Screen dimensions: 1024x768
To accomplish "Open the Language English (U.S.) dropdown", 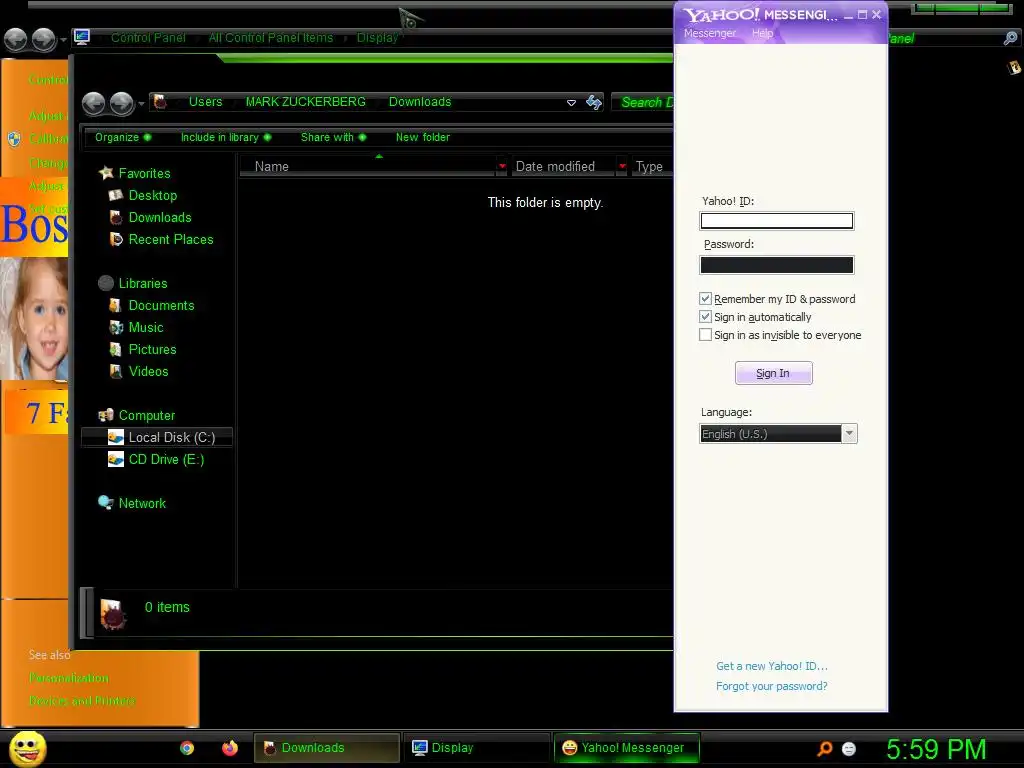I will (778, 434).
